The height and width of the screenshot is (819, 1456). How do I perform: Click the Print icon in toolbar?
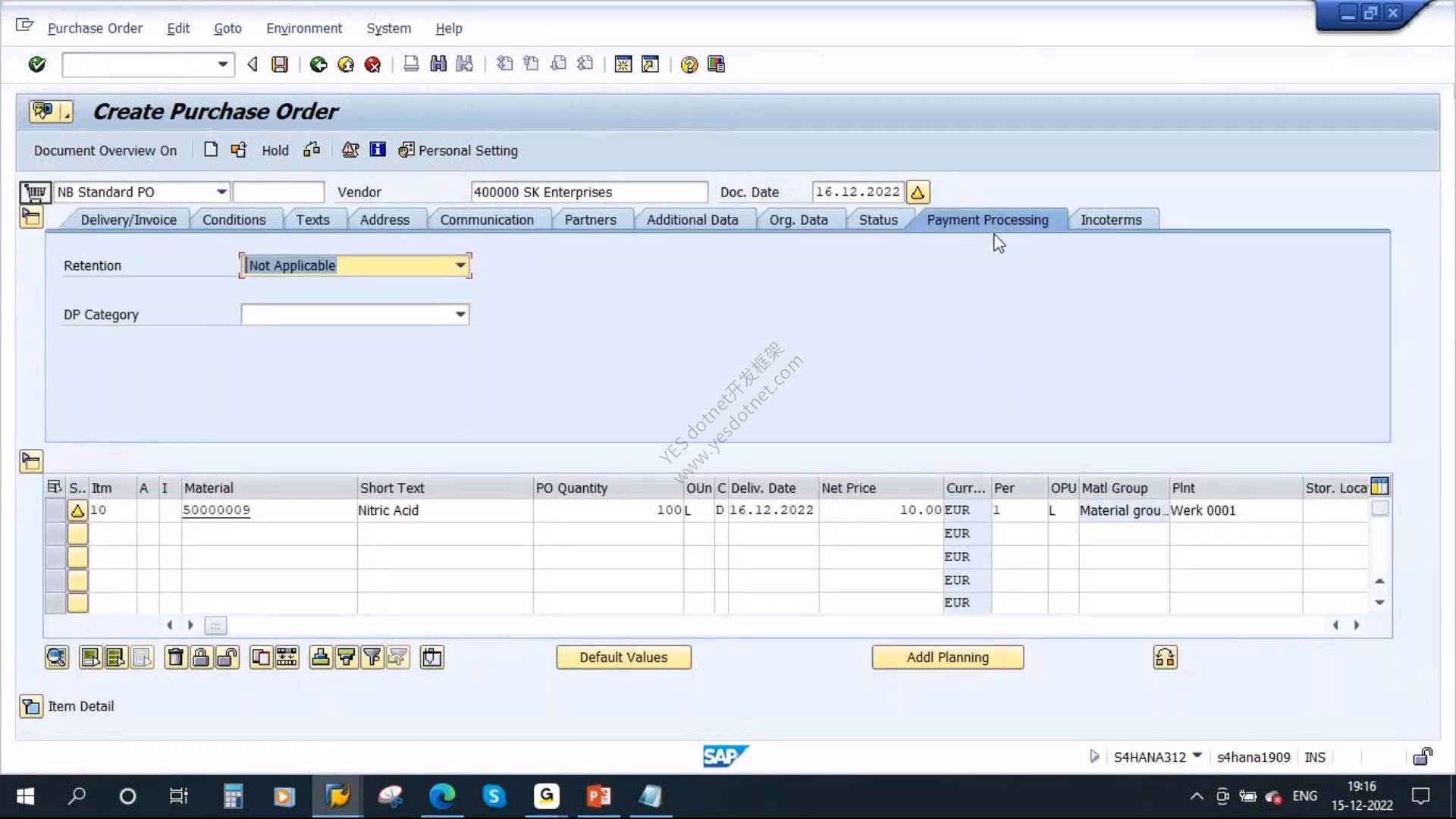pyautogui.click(x=411, y=64)
